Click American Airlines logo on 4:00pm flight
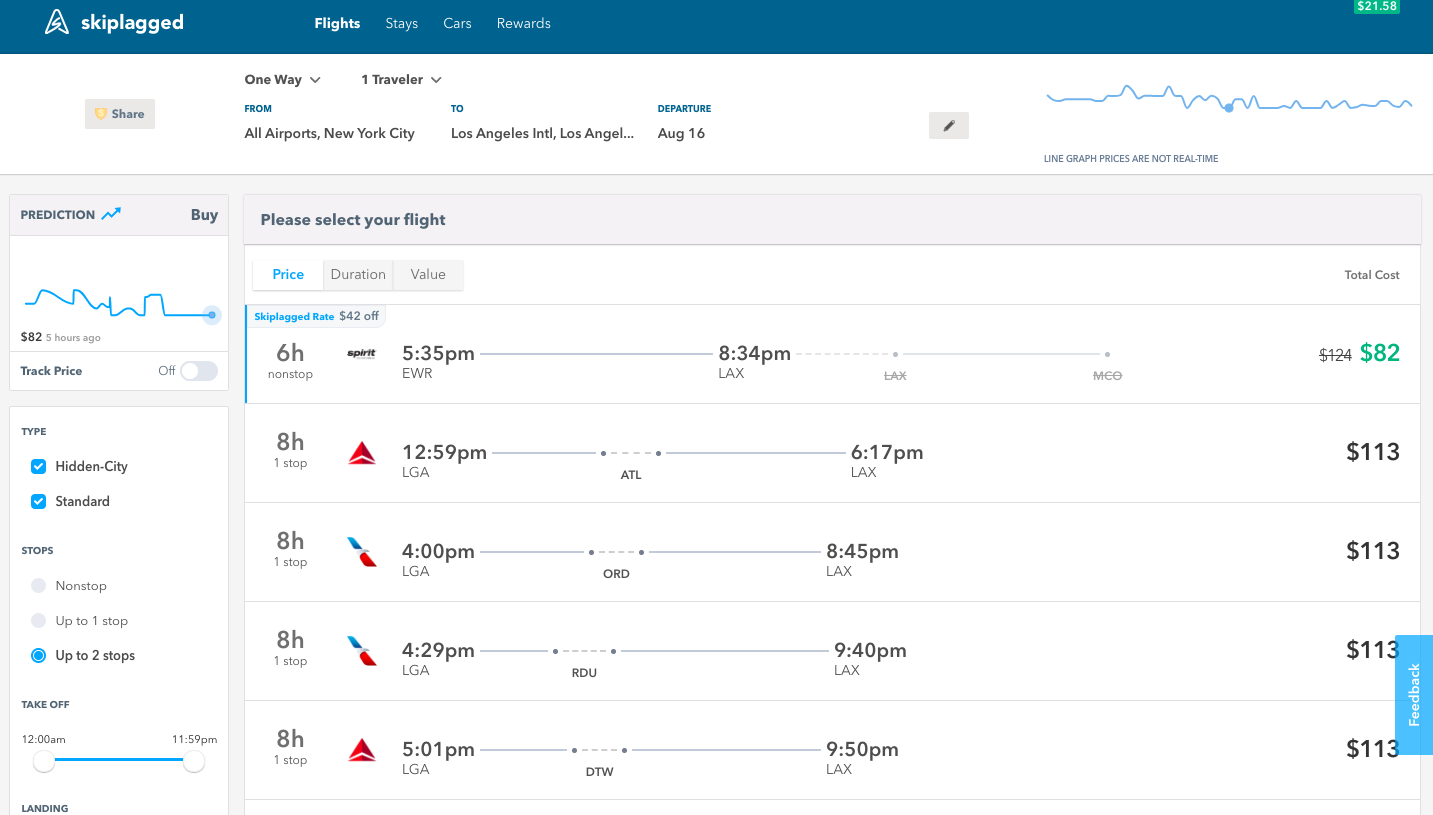The height and width of the screenshot is (815, 1433). 362,552
